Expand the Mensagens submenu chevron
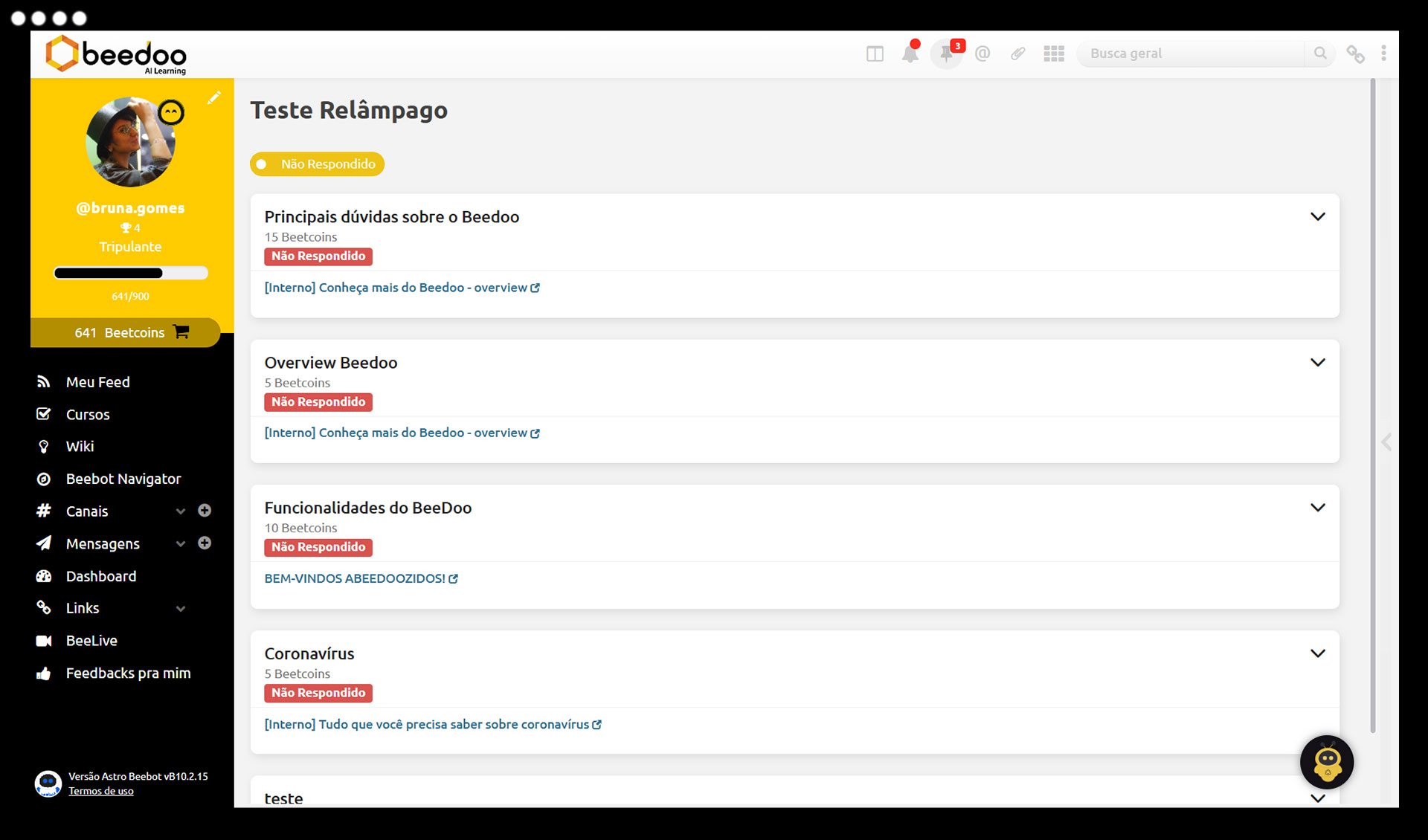 [x=181, y=544]
